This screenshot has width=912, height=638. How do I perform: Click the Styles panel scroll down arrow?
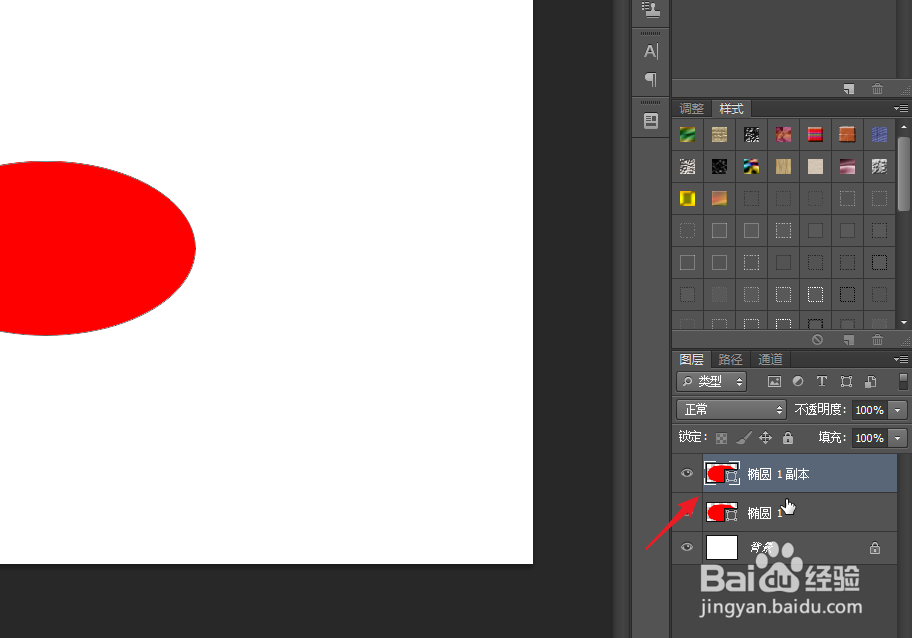pyautogui.click(x=904, y=322)
